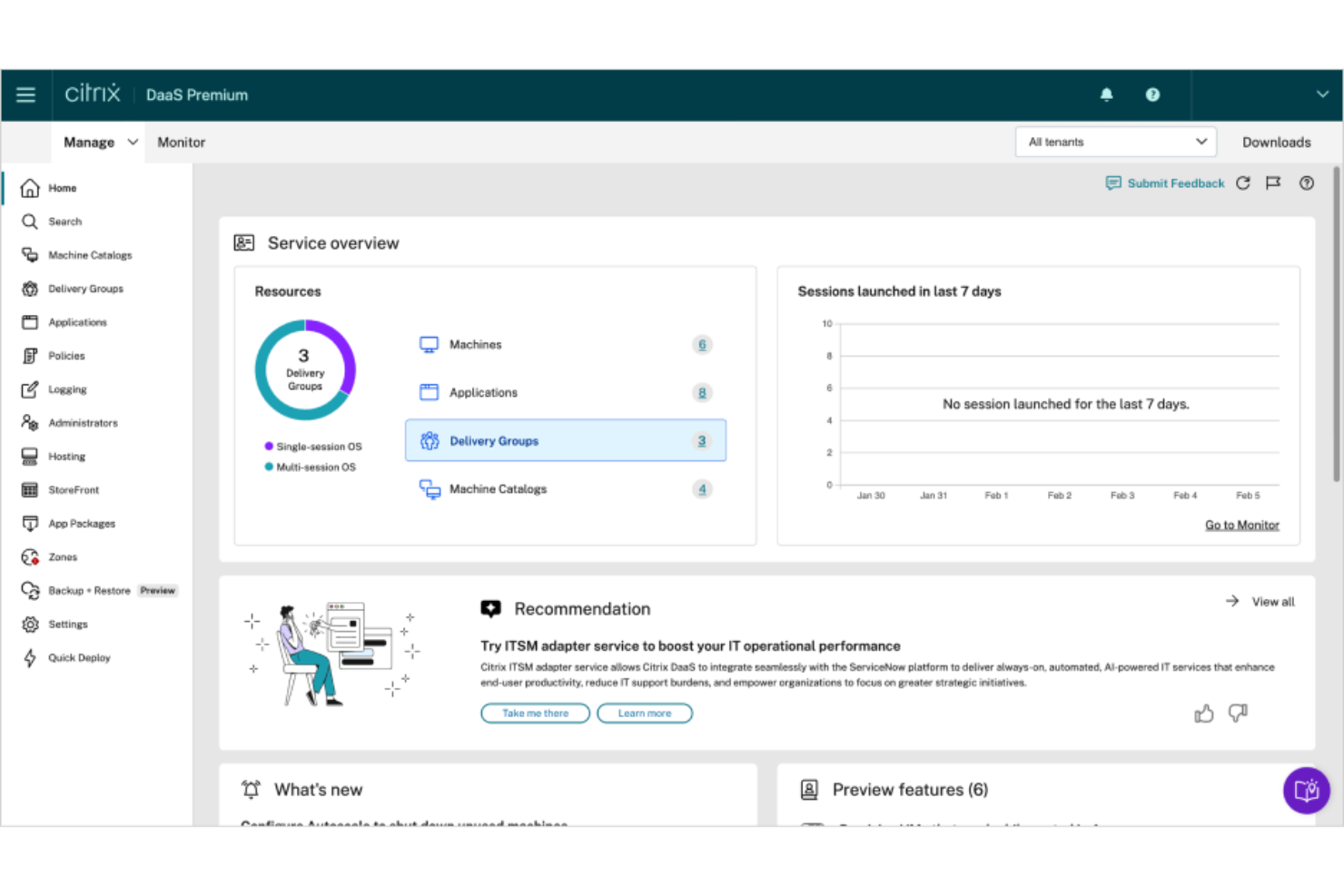
Task: Click the Learn more button
Action: (x=645, y=714)
